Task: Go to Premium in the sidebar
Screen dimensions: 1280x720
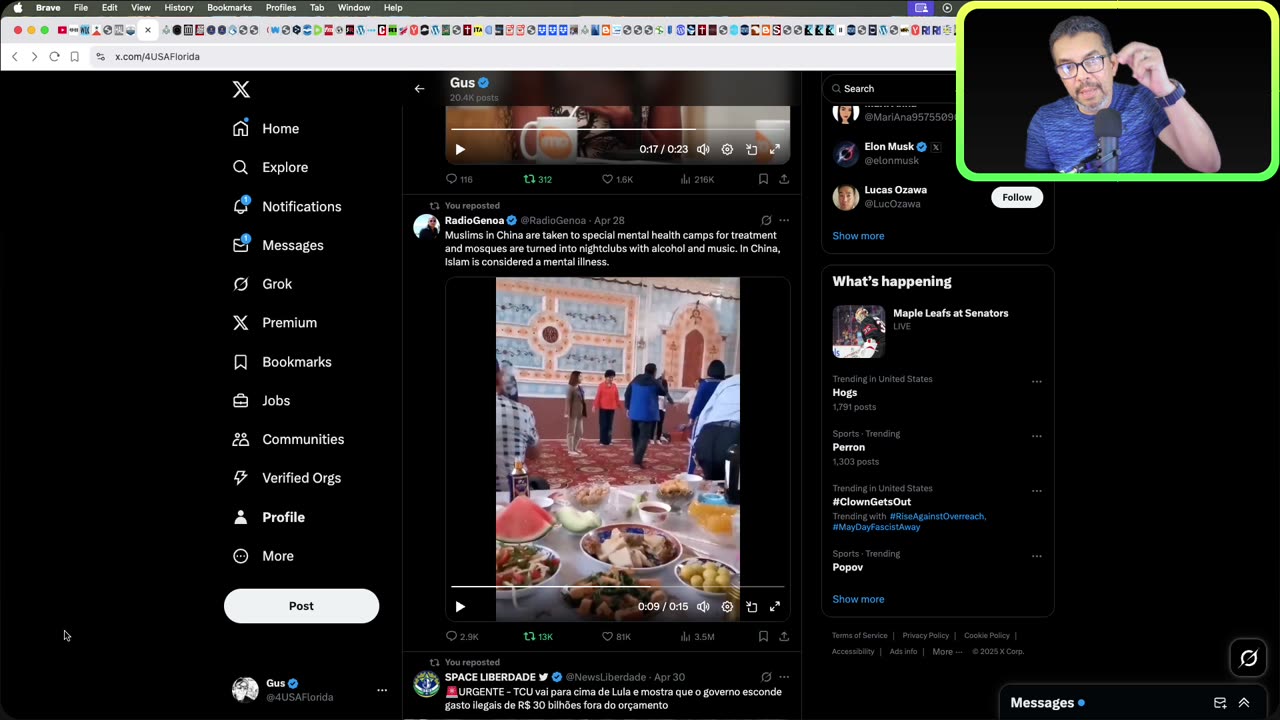Action: (276, 323)
